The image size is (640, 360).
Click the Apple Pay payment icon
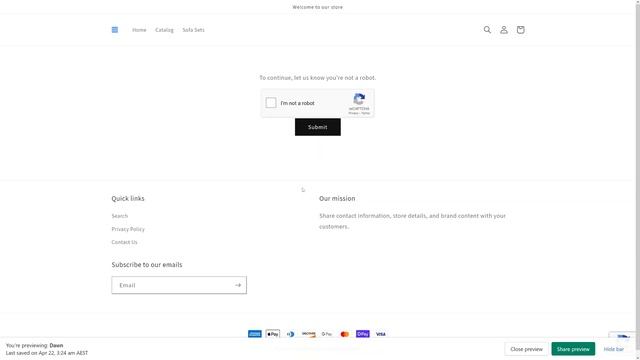pos(273,334)
